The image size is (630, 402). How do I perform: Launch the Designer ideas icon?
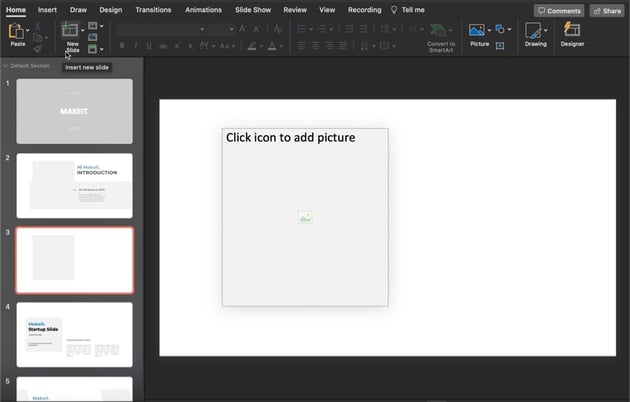[x=572, y=30]
